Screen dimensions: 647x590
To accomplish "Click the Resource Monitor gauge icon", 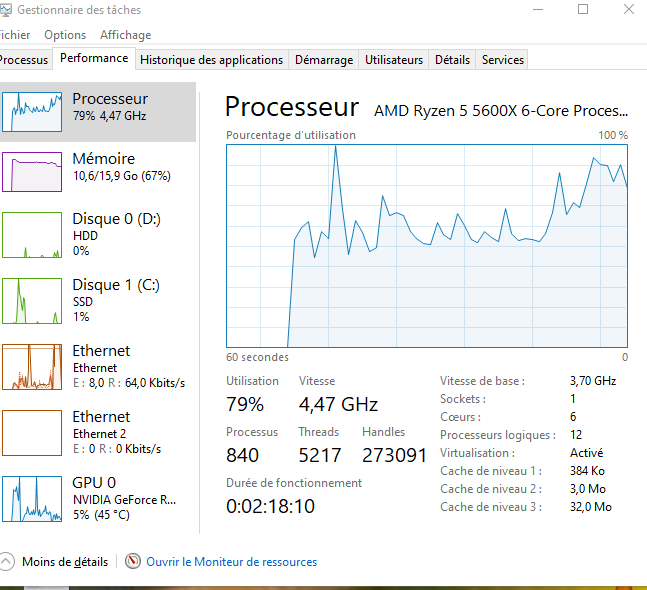I will 133,562.
